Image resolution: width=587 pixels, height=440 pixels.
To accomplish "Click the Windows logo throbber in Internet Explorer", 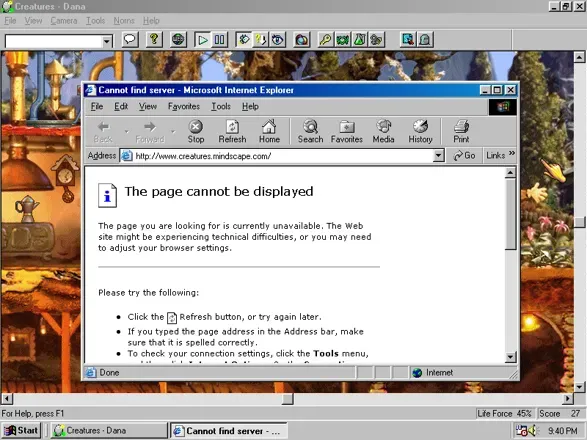I will pyautogui.click(x=503, y=107).
